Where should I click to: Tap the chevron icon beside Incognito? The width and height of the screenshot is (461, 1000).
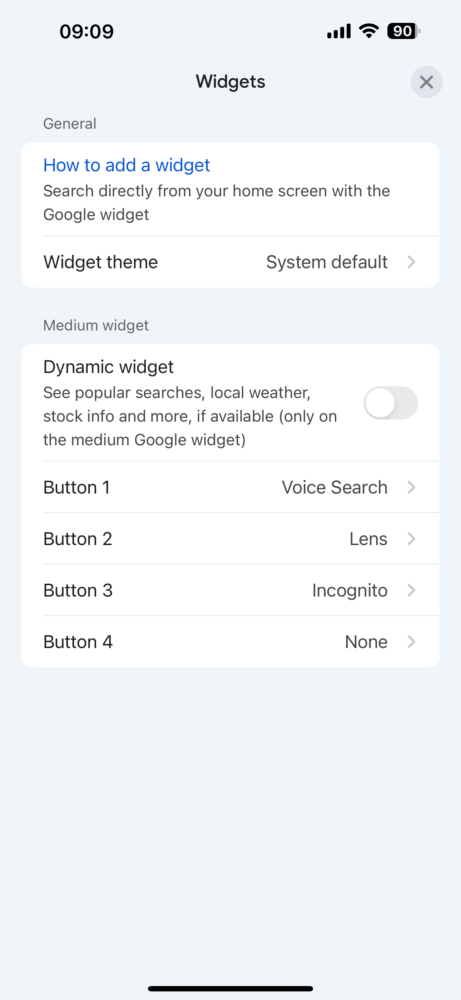(411, 591)
